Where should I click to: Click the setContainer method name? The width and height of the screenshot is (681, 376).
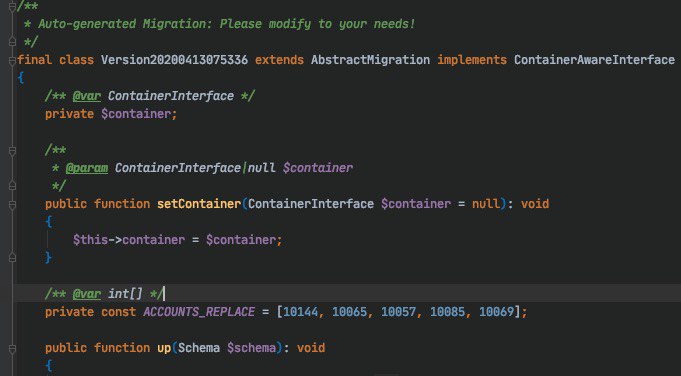tap(199, 204)
